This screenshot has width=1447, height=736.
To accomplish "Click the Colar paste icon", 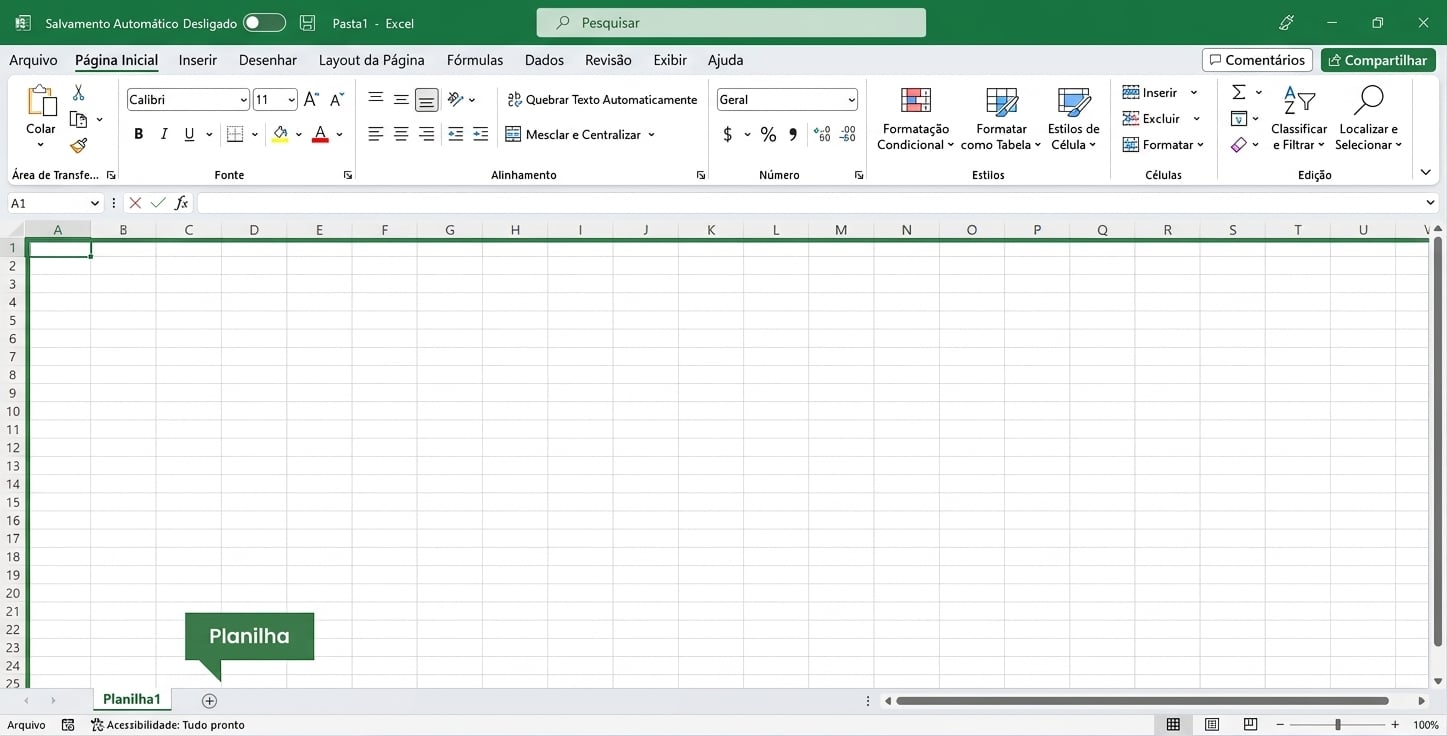I will coord(41,101).
